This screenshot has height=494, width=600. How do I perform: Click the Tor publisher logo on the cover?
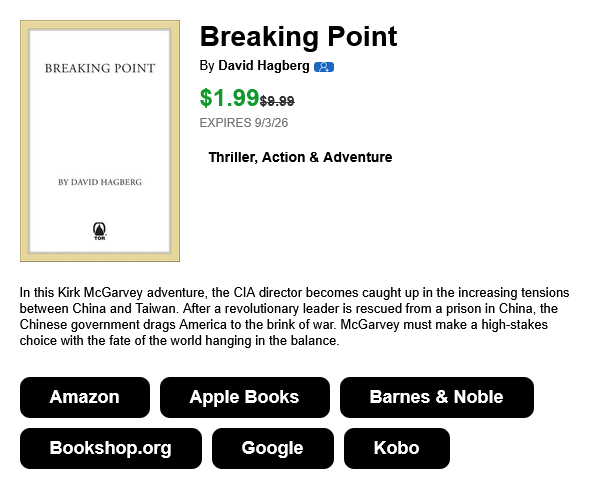point(99,231)
